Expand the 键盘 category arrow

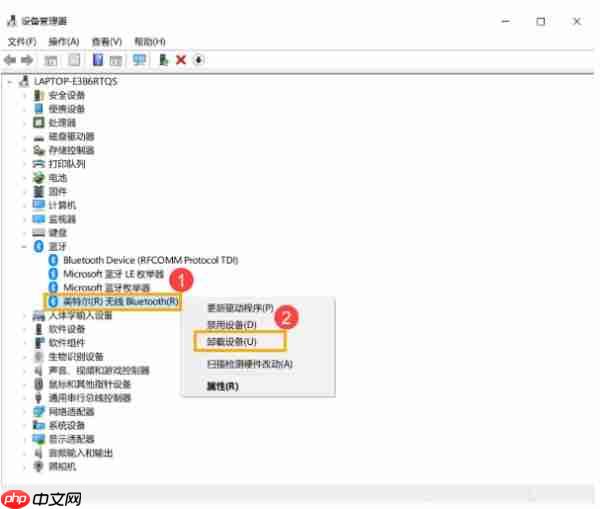pyautogui.click(x=24, y=233)
